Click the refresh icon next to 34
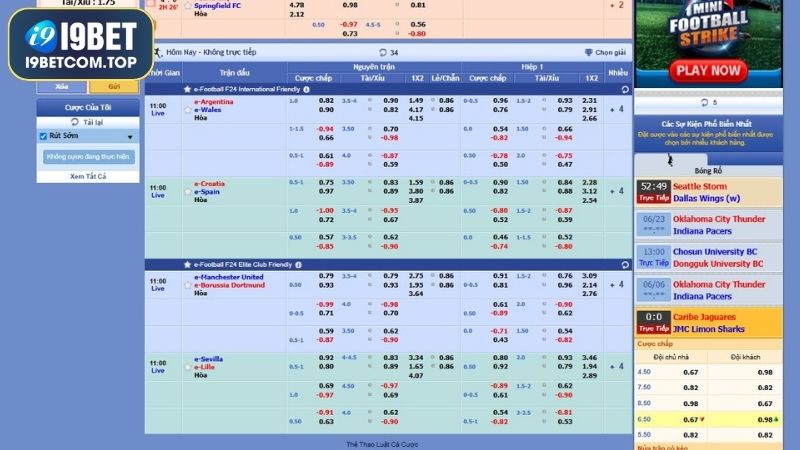The image size is (800, 450). pos(382,52)
